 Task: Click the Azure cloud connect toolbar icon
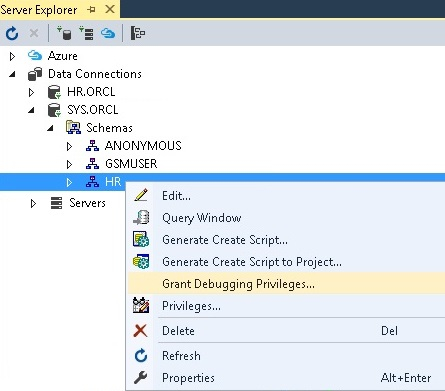click(x=108, y=33)
